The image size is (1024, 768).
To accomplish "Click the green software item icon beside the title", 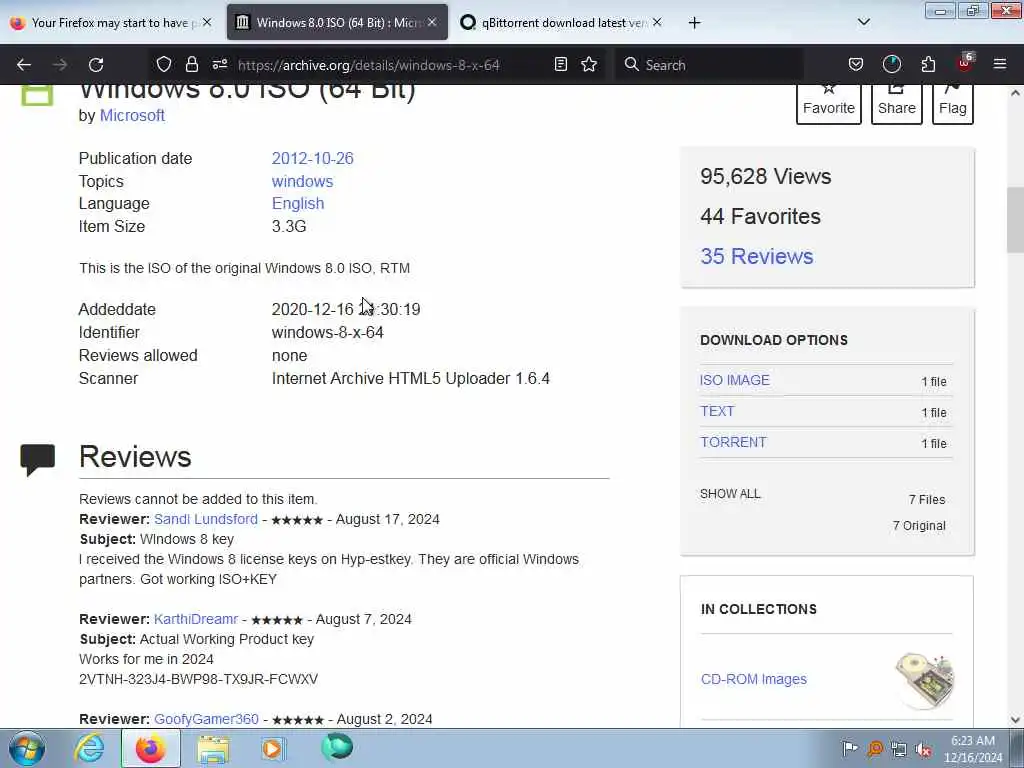I will [37, 95].
